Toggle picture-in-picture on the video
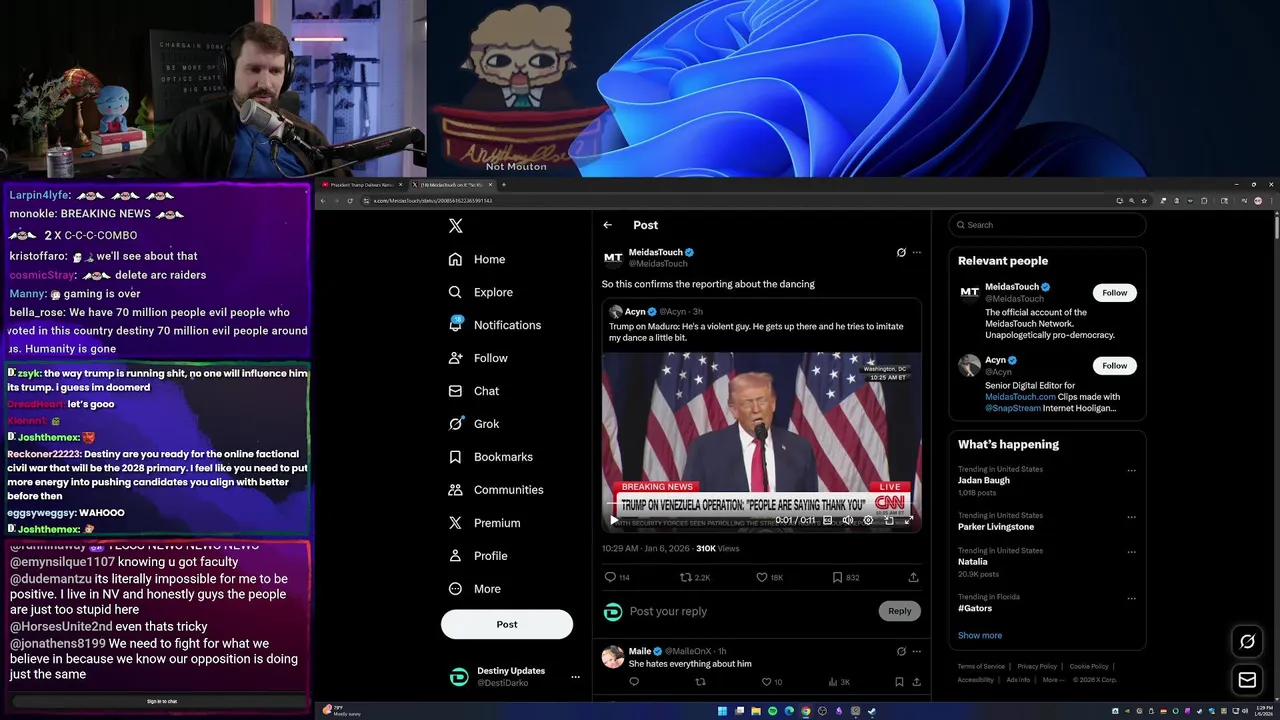The width and height of the screenshot is (1280, 720). point(888,520)
